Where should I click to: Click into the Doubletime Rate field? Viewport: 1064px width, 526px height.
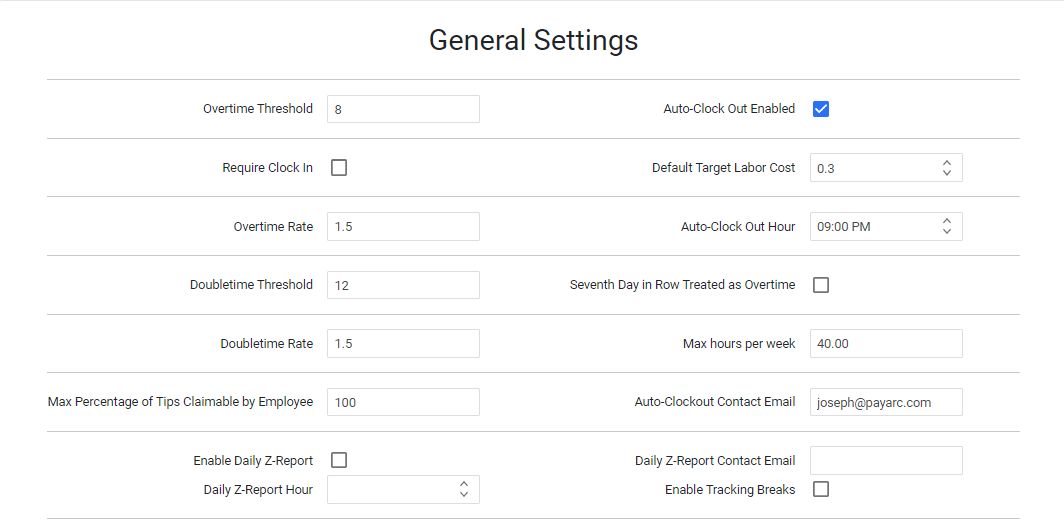pyautogui.click(x=403, y=343)
